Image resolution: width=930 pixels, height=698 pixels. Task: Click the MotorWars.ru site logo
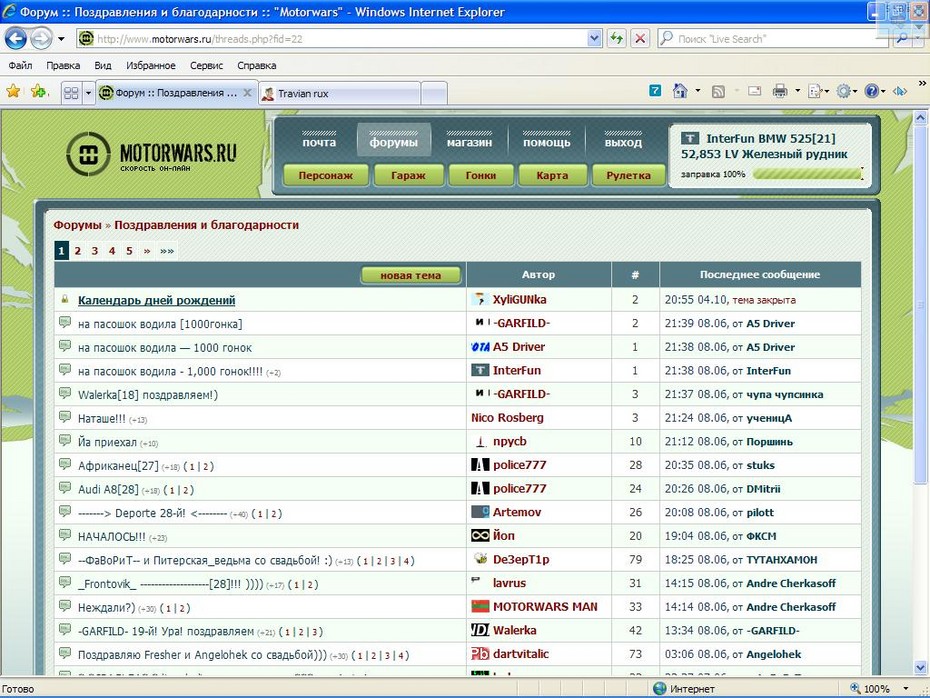(153, 155)
